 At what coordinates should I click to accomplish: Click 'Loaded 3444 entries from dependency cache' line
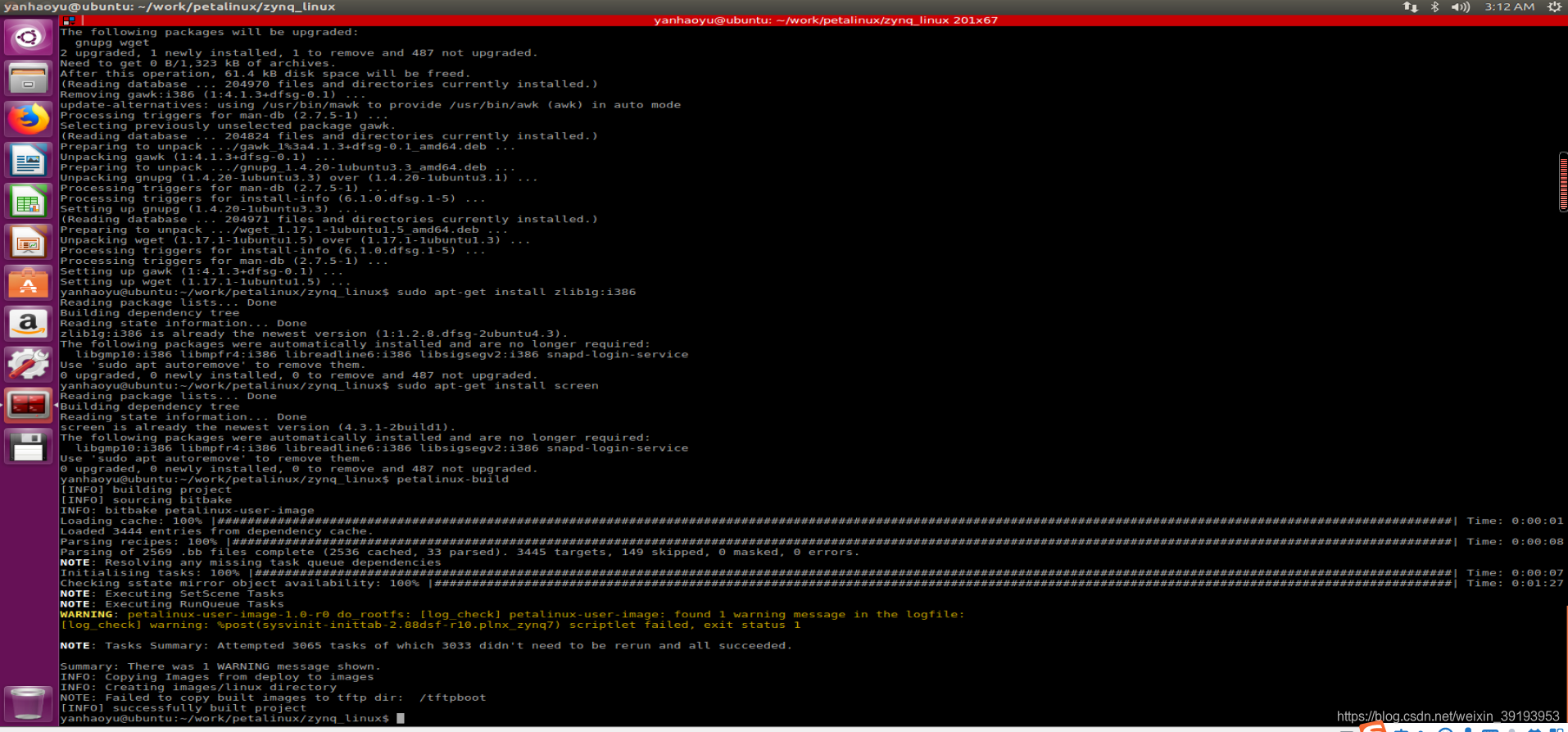216,530
